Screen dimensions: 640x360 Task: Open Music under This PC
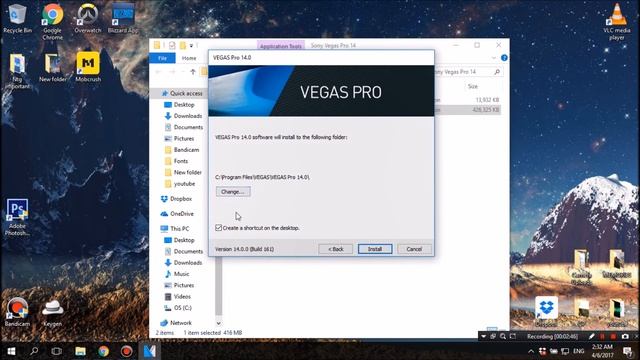coord(177,274)
